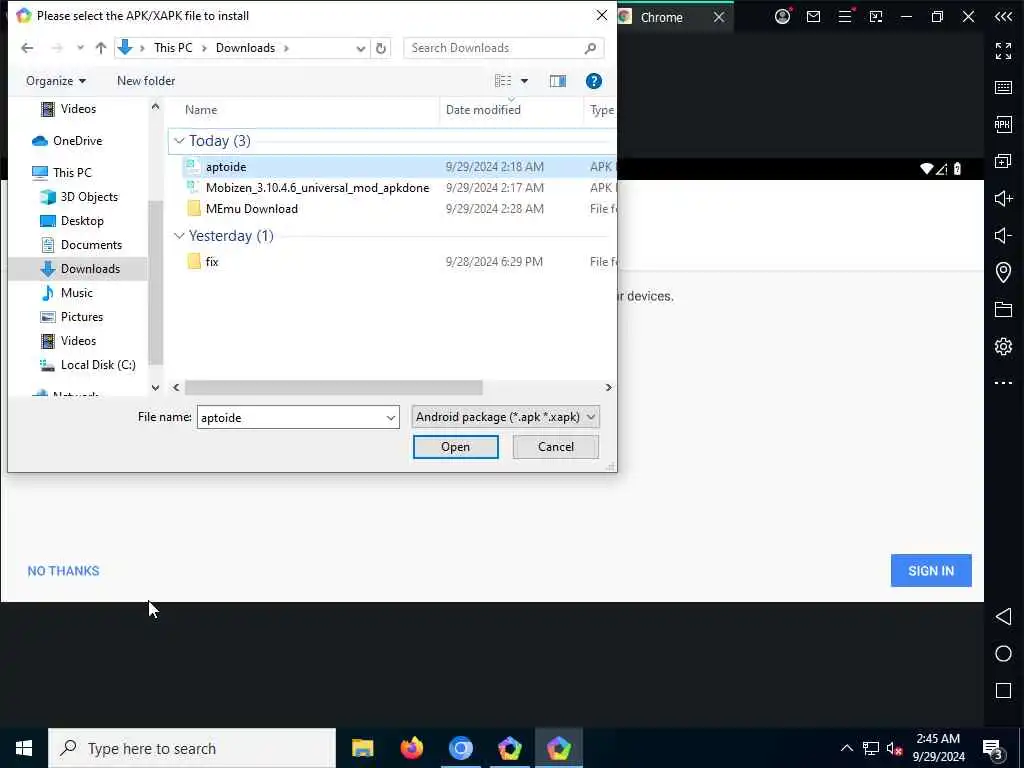
Task: Click the horizontal scrollbar right arrow
Action: click(x=608, y=387)
